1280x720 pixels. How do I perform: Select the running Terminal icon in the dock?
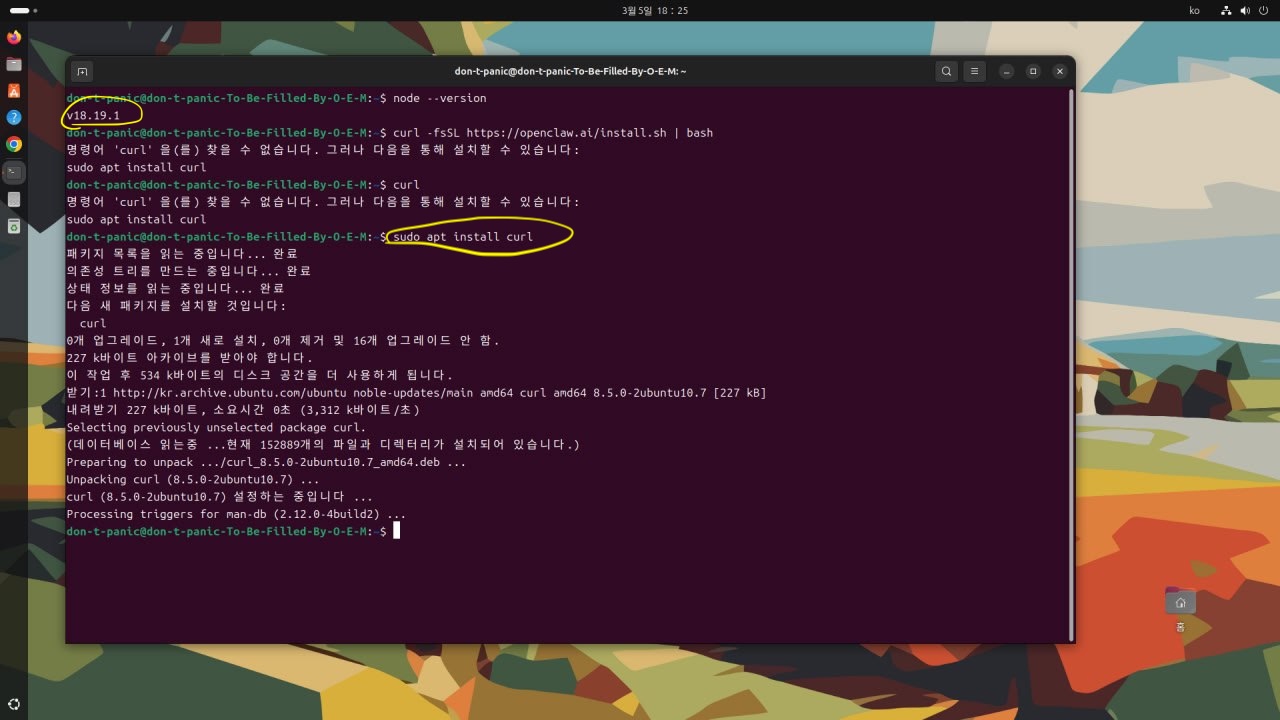(x=14, y=170)
